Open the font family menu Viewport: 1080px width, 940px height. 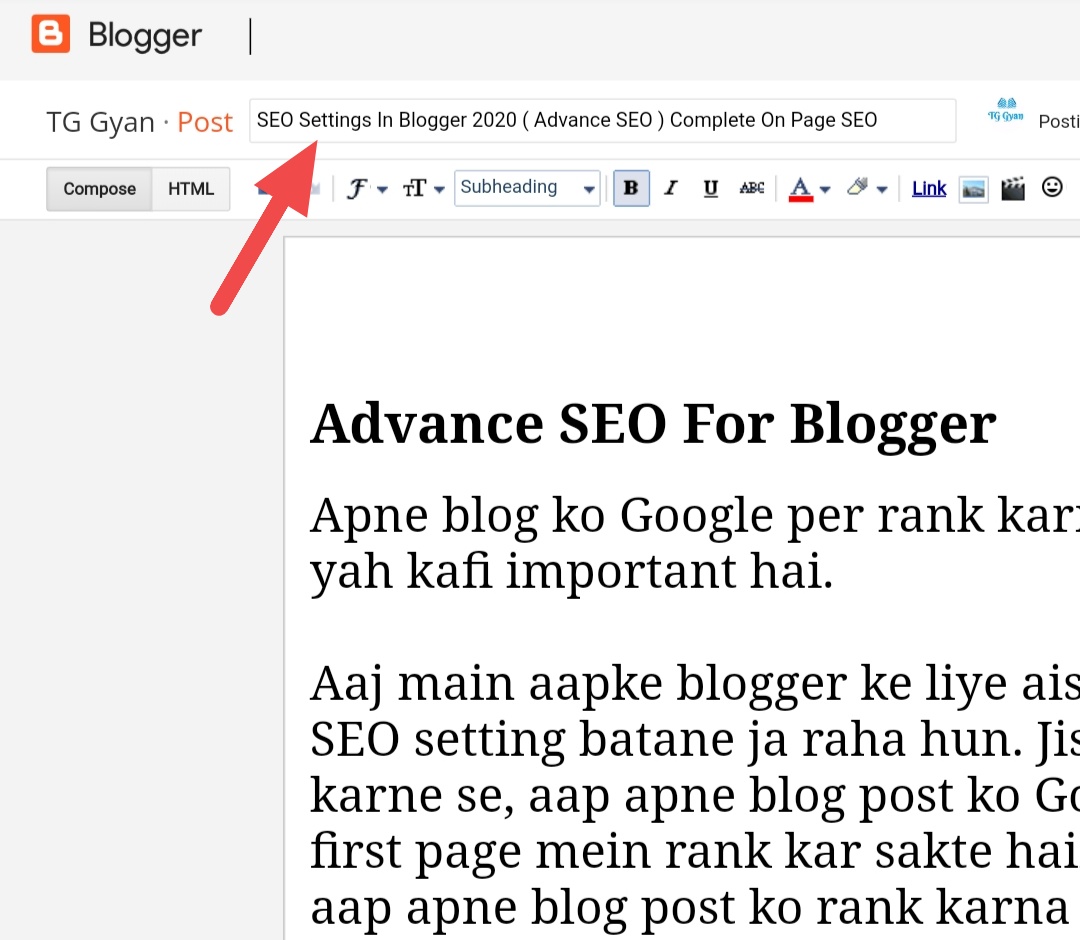pyautogui.click(x=366, y=188)
